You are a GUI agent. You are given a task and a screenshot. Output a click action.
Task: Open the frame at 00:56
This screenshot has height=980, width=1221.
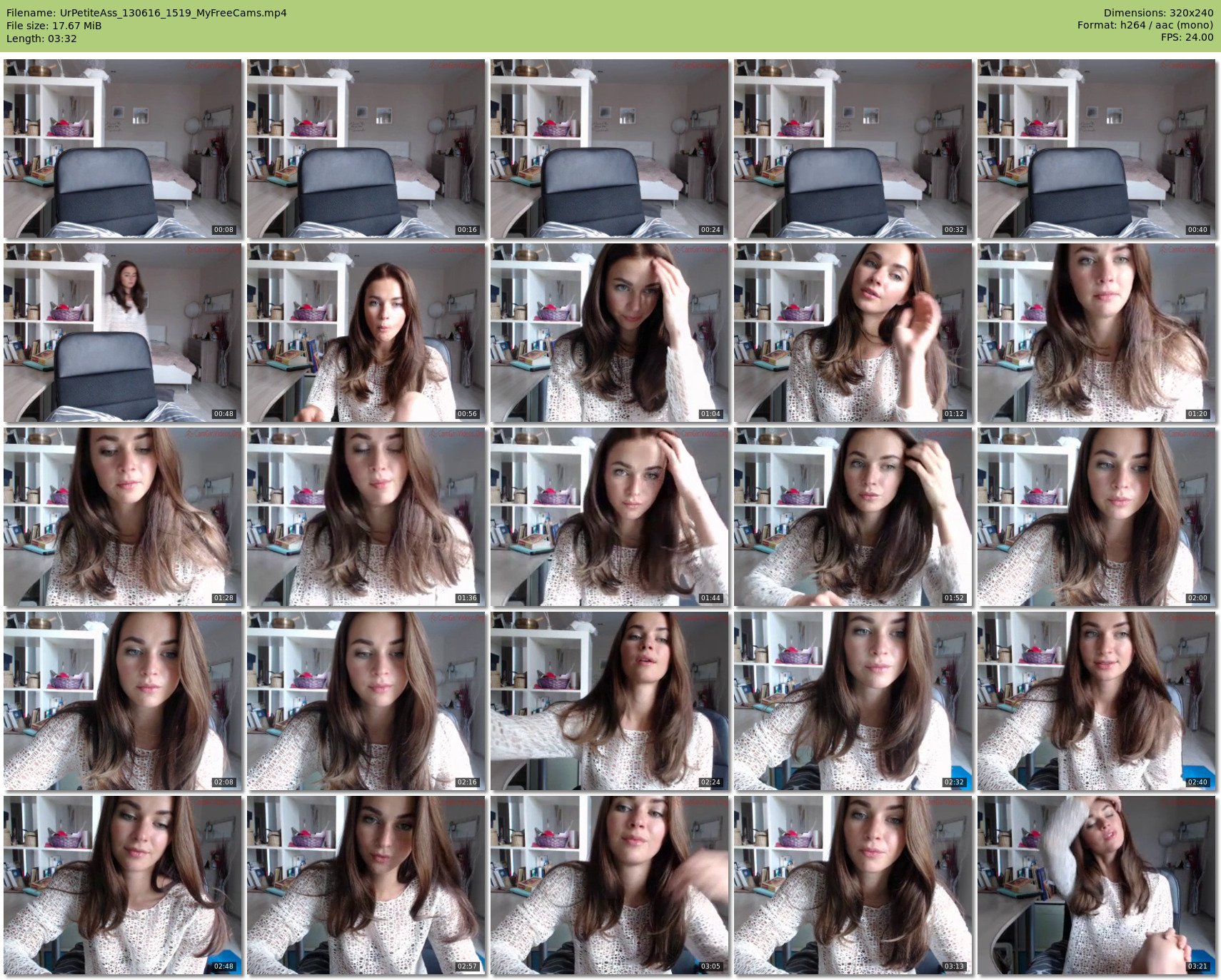(x=366, y=333)
